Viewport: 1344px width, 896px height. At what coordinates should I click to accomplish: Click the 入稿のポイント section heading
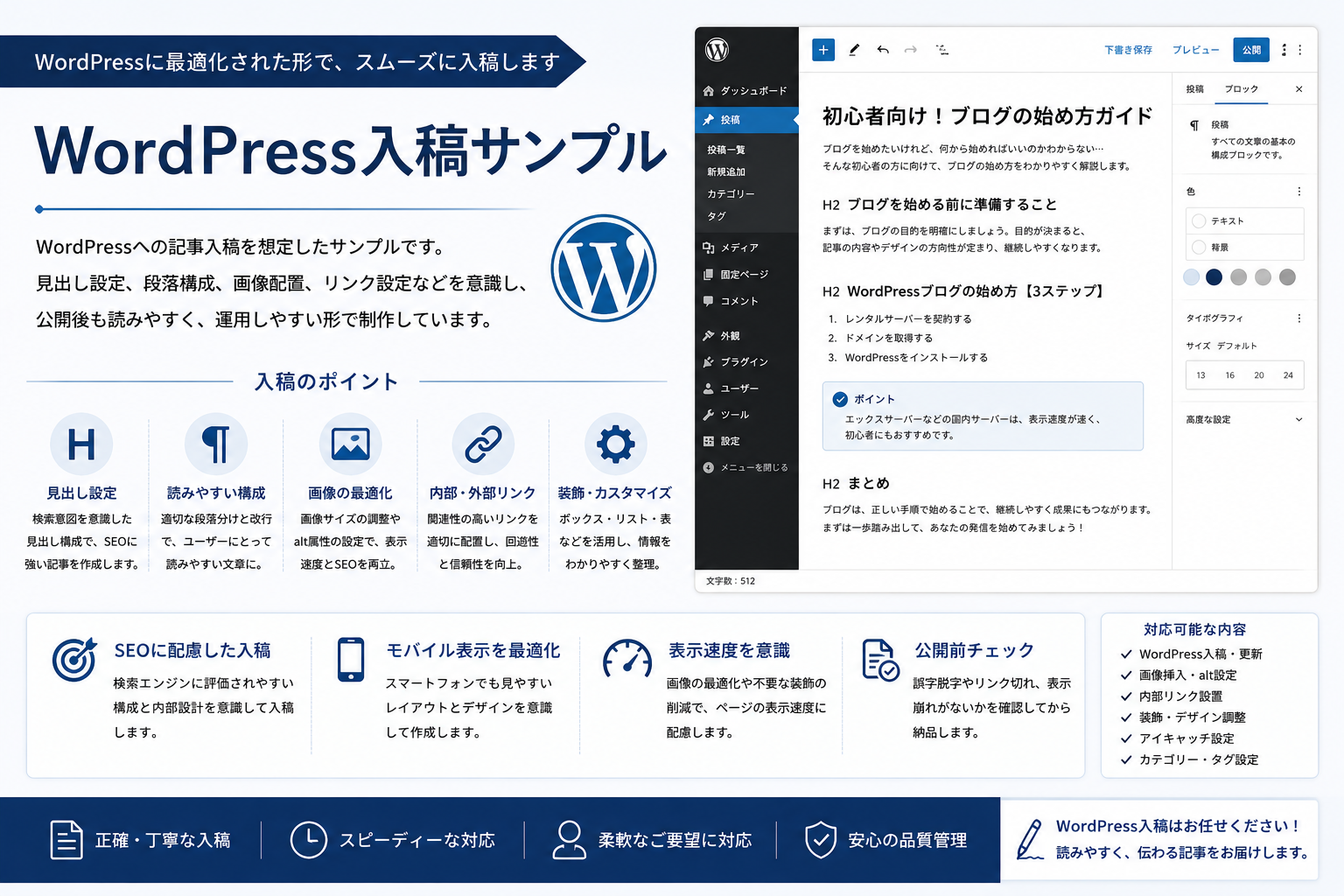(326, 382)
